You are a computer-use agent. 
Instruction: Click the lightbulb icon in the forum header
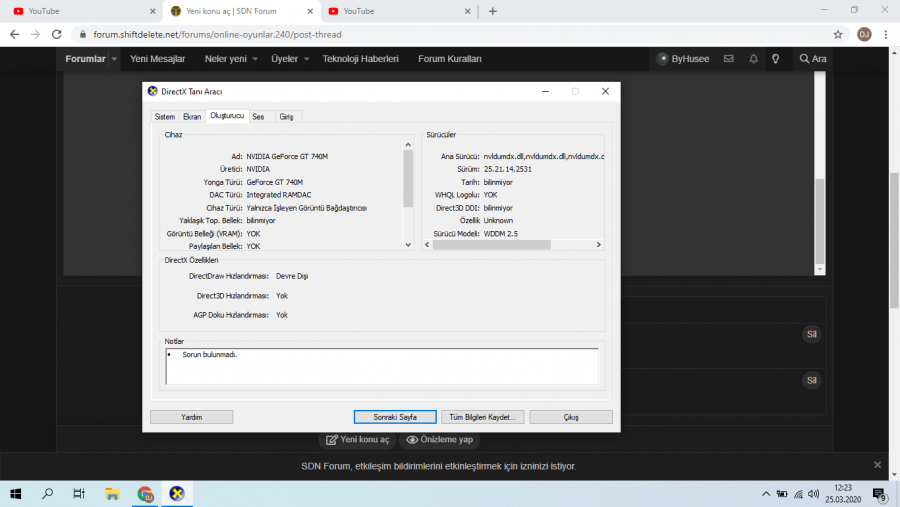[x=775, y=59]
